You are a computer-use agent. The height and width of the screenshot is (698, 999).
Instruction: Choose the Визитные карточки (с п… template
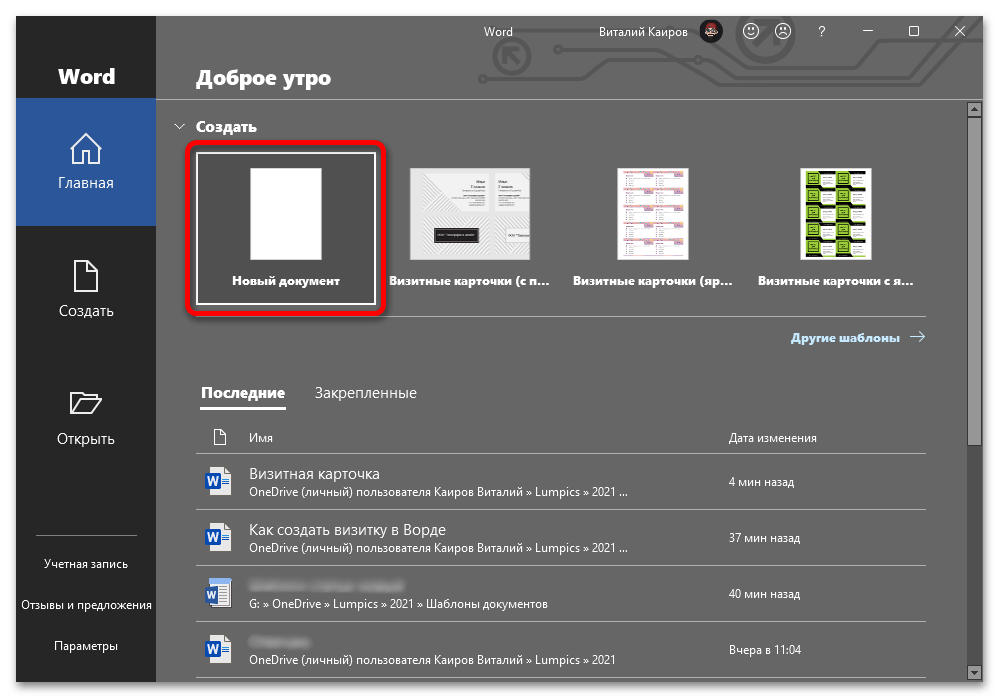[x=470, y=228]
